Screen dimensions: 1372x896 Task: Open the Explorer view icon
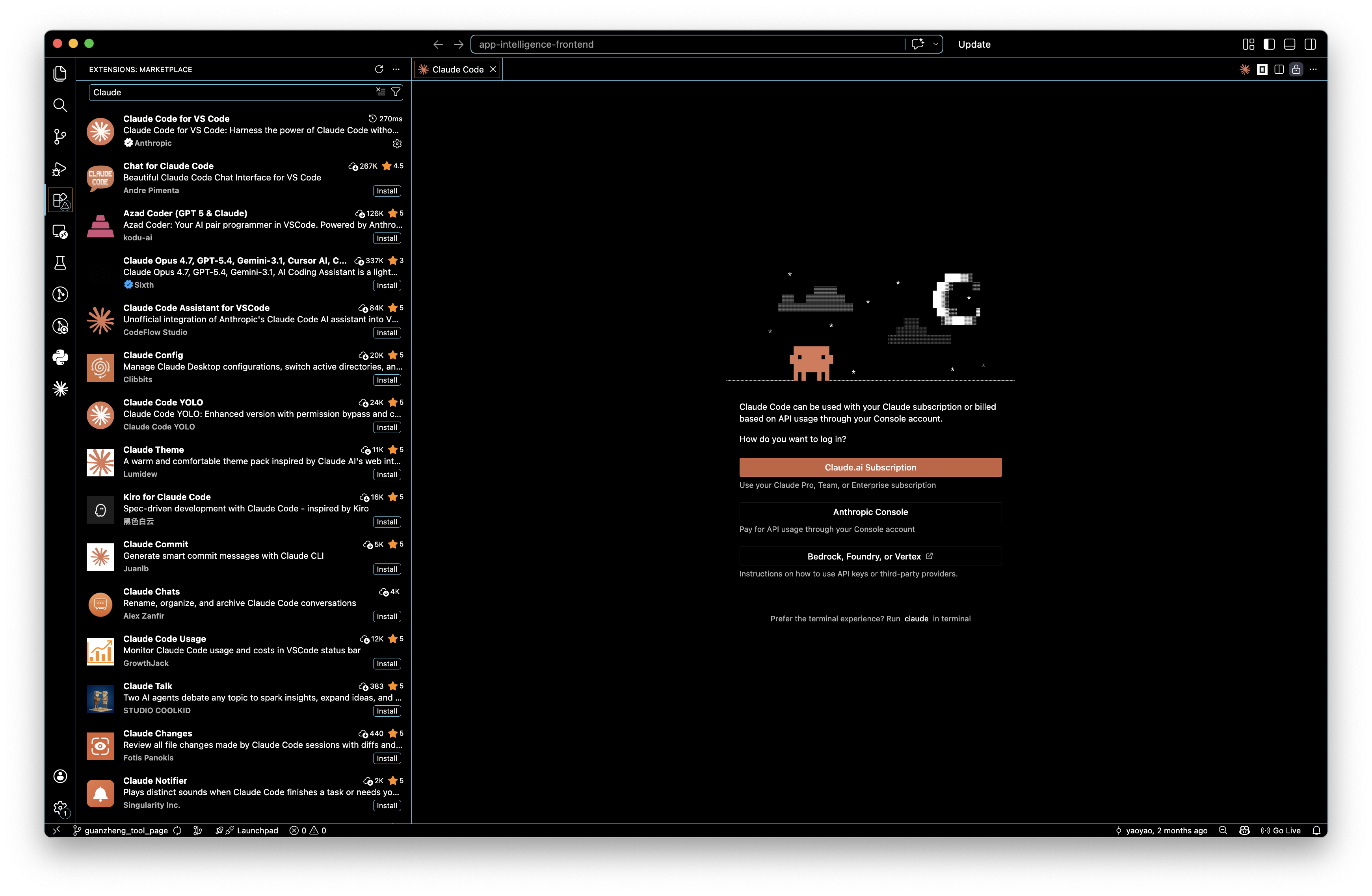coord(60,73)
